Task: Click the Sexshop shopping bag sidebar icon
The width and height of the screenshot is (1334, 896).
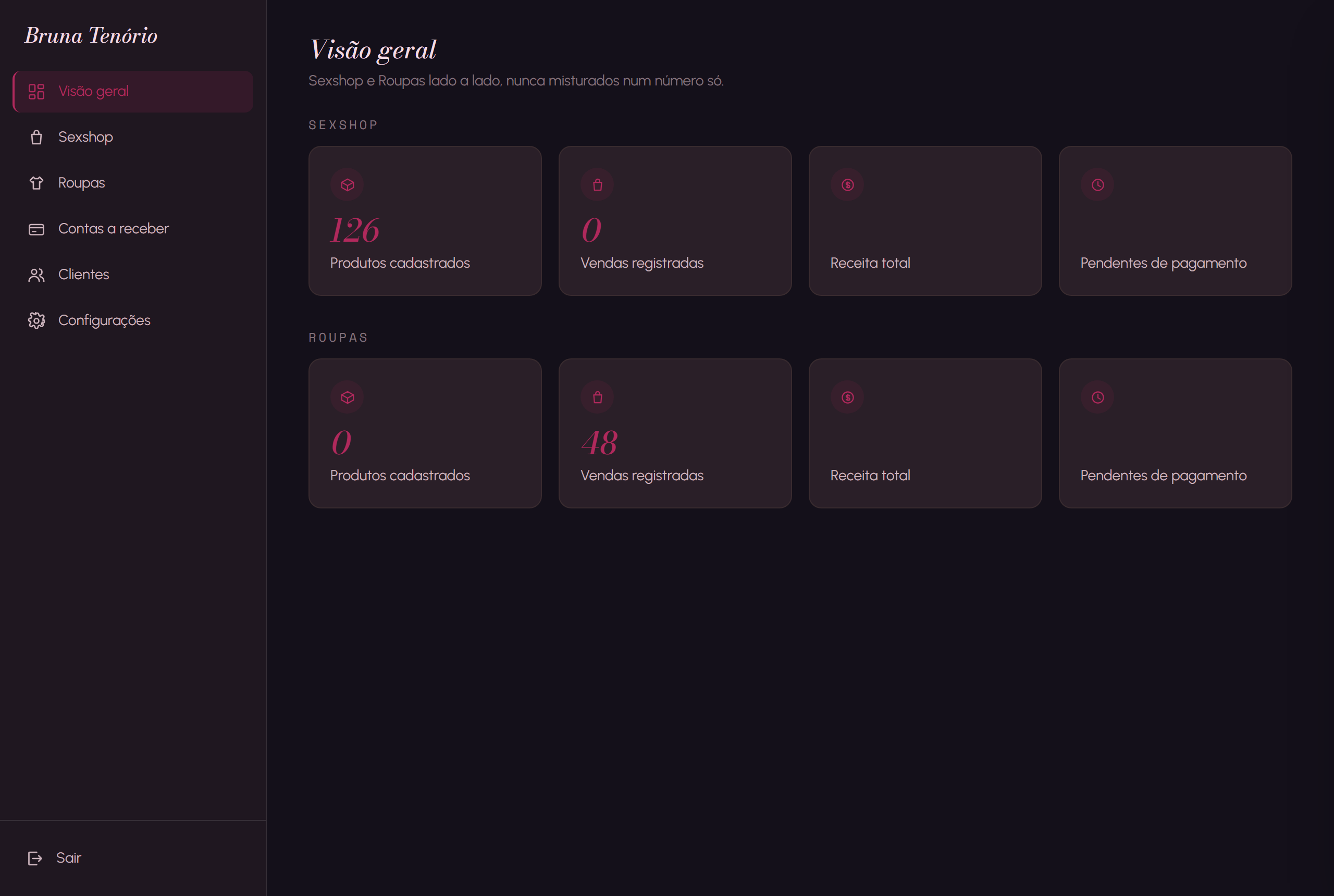Action: 36,137
